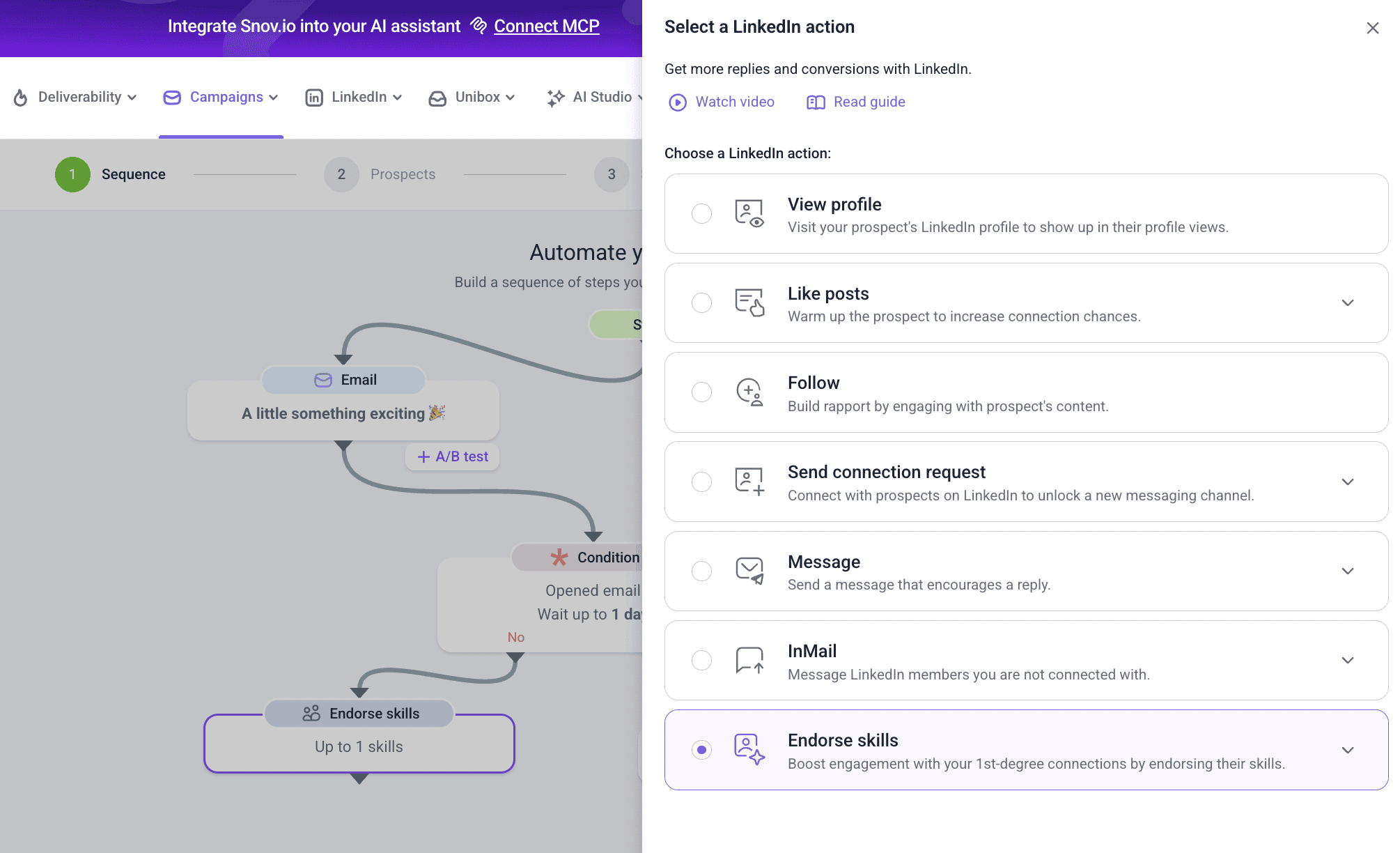The height and width of the screenshot is (853, 1400).
Task: Expand the Send connection request chevron
Action: point(1348,482)
